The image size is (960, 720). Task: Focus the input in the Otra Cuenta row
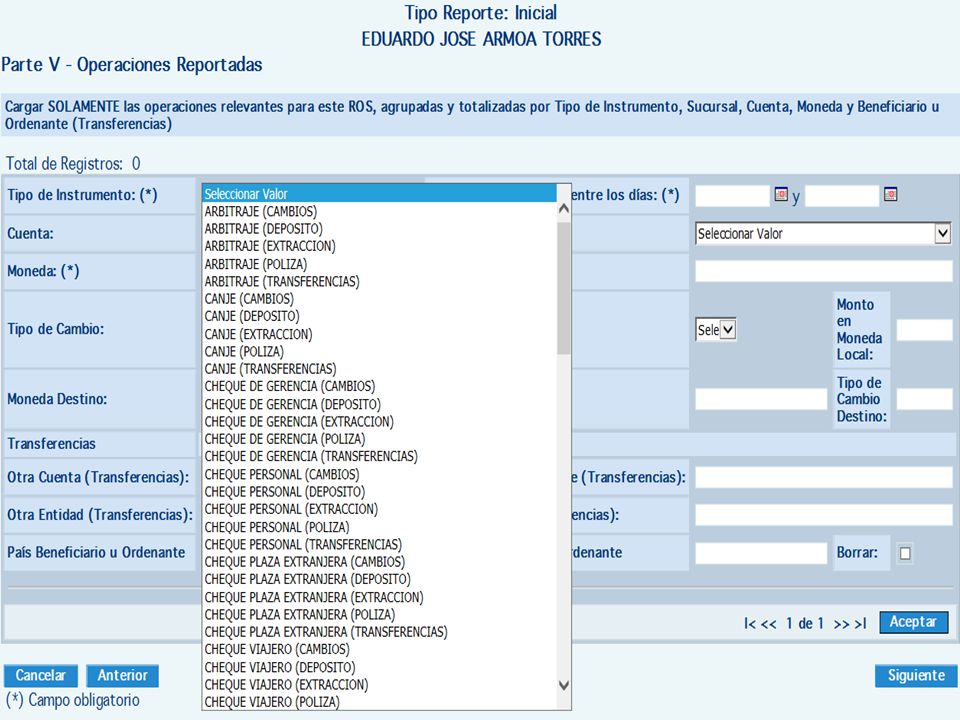coord(823,478)
